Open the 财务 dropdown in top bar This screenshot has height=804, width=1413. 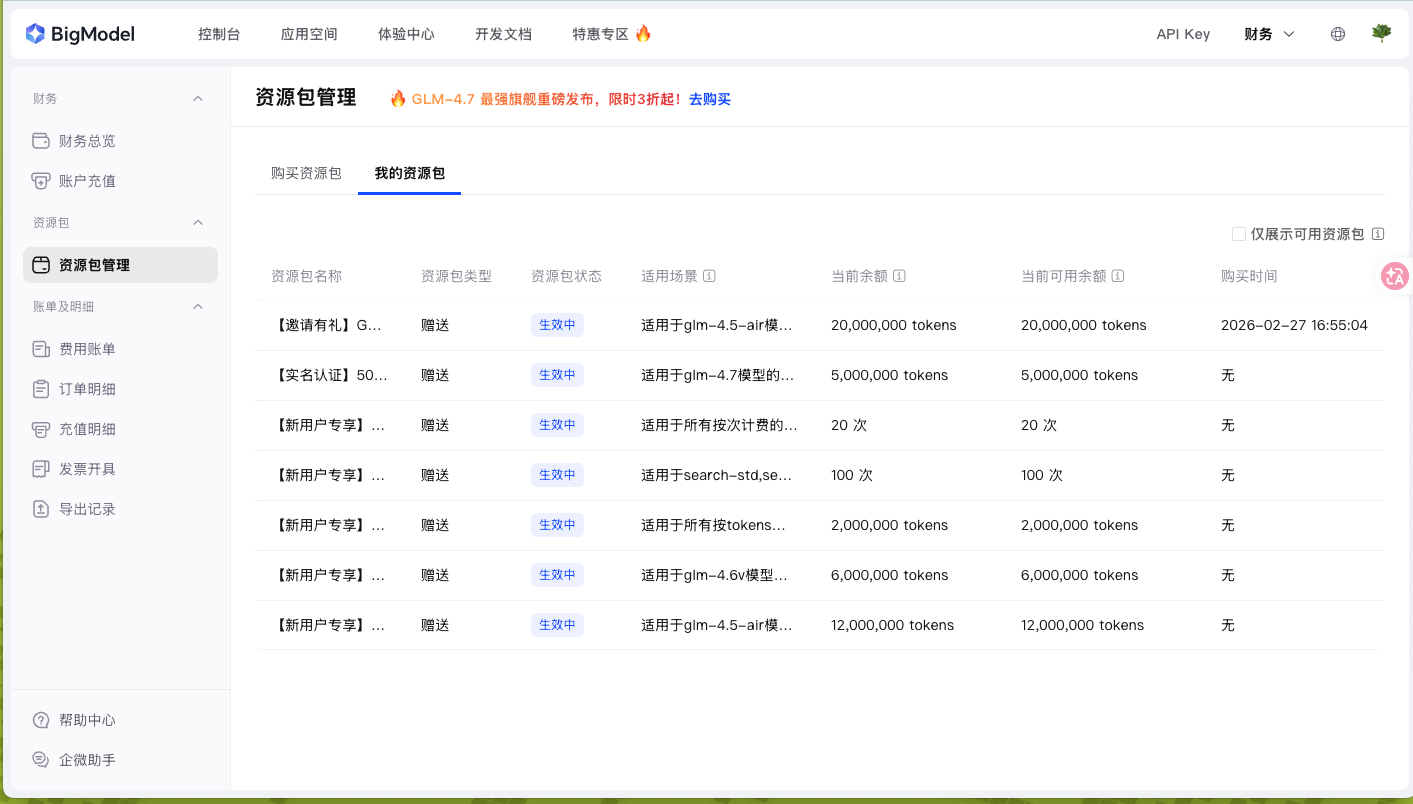point(1268,33)
